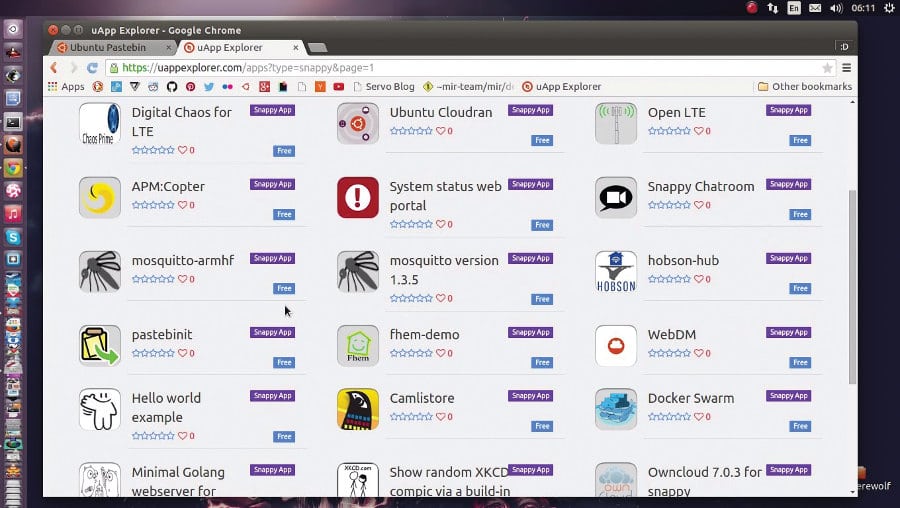Rate mosquitto-armhf using its star rating
This screenshot has width=900, height=508.
(x=153, y=280)
